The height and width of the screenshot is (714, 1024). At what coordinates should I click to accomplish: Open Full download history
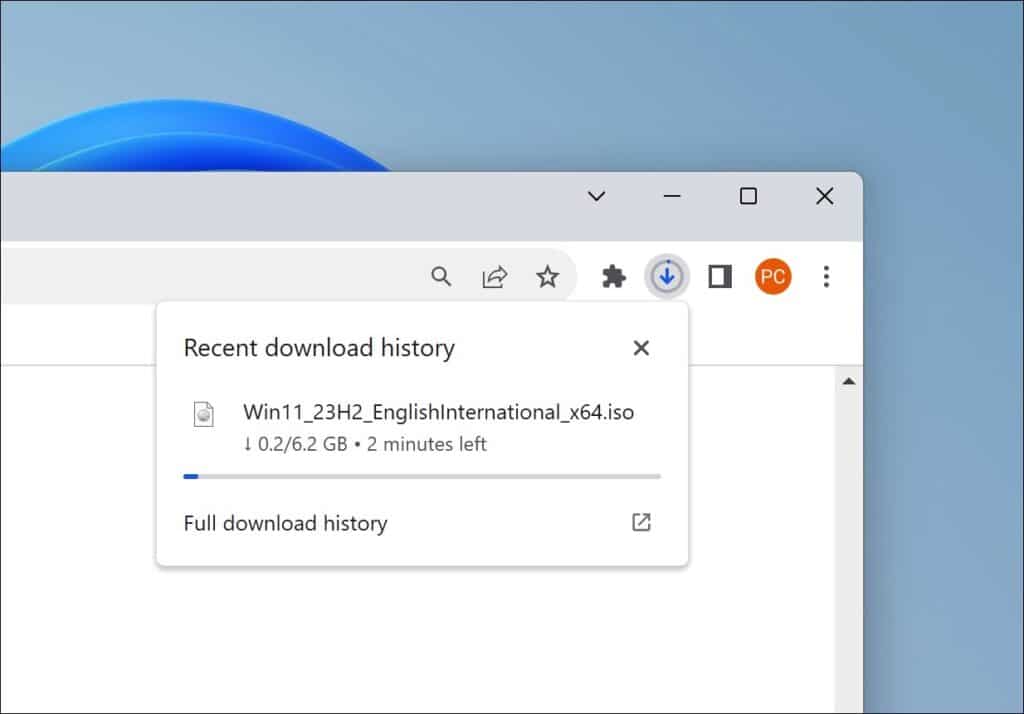point(285,523)
